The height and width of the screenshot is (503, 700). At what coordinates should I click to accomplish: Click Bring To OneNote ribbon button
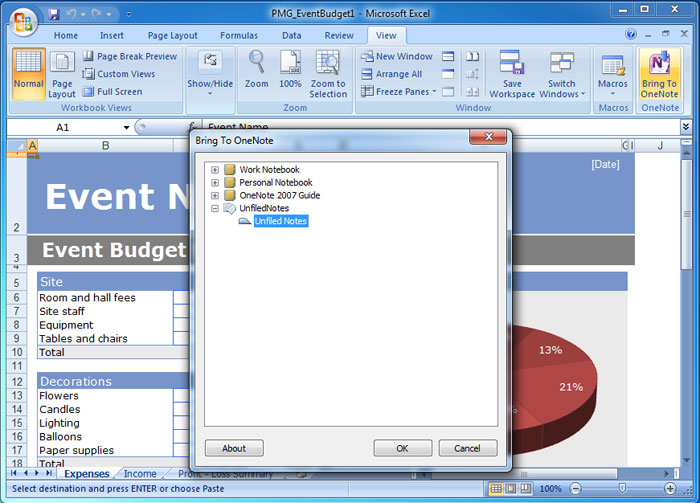pos(659,73)
